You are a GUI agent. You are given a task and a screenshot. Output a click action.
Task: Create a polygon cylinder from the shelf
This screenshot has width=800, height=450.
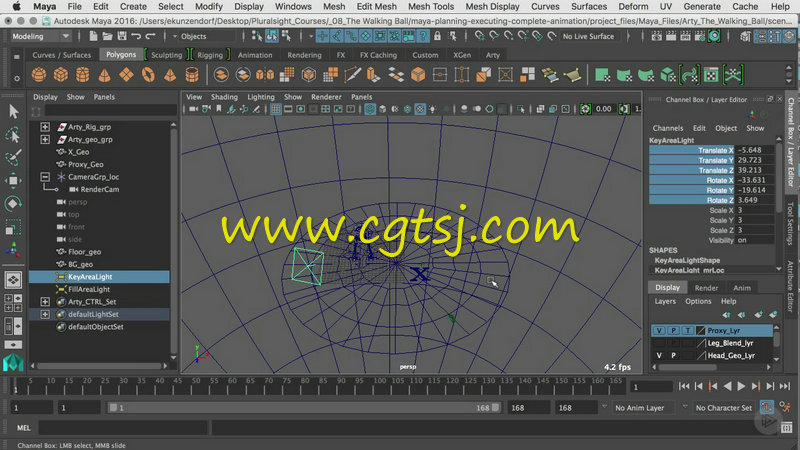click(83, 75)
